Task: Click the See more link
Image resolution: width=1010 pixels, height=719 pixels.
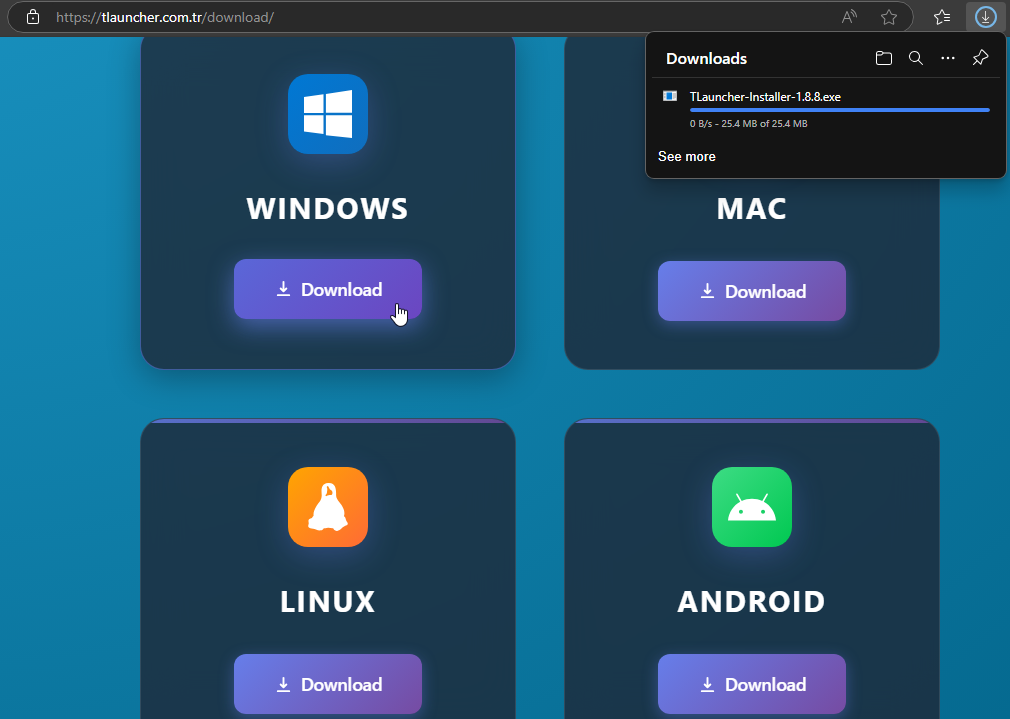Action: tap(686, 157)
